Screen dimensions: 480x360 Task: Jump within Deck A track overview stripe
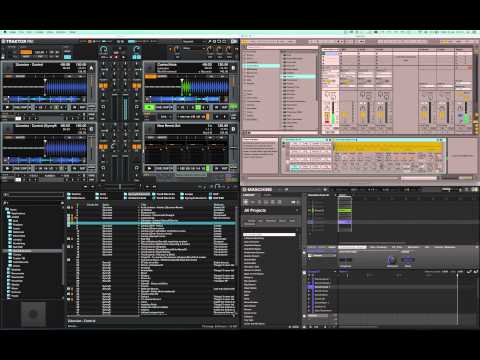[x=45, y=99]
